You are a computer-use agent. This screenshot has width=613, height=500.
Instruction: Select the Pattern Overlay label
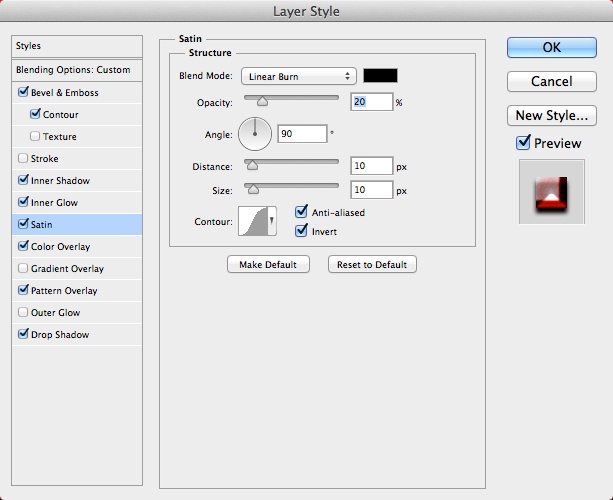[x=64, y=290]
